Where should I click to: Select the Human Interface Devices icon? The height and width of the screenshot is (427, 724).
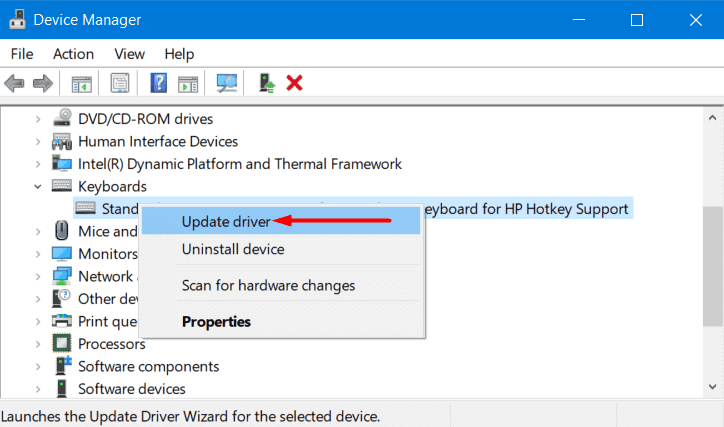pos(62,141)
